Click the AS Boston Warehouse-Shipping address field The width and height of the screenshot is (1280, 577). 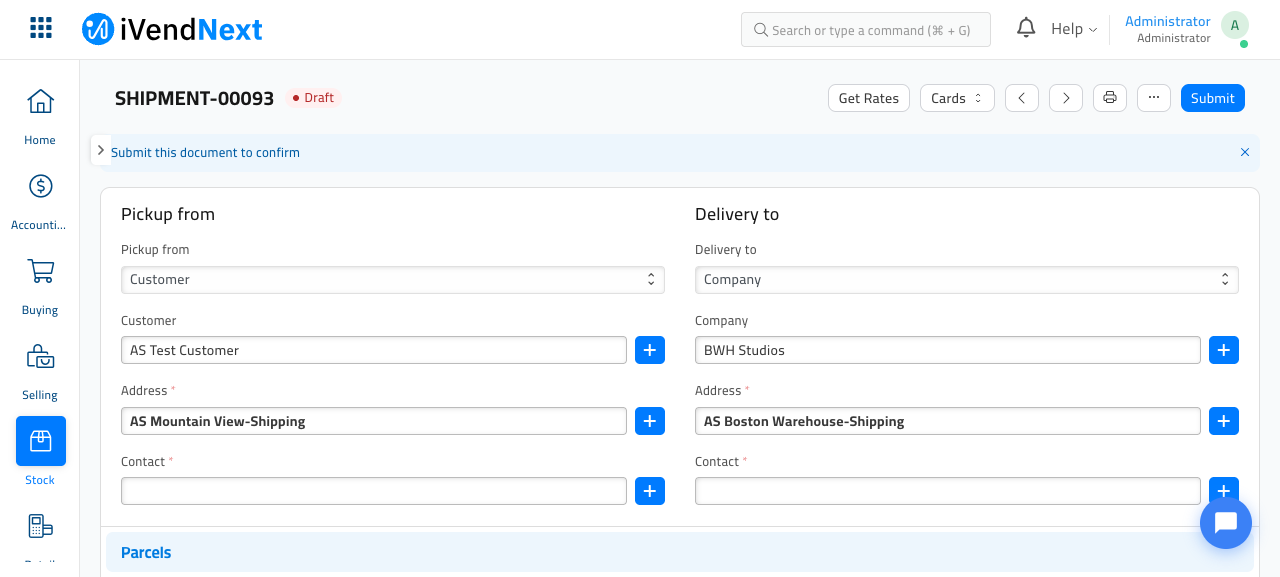point(948,421)
